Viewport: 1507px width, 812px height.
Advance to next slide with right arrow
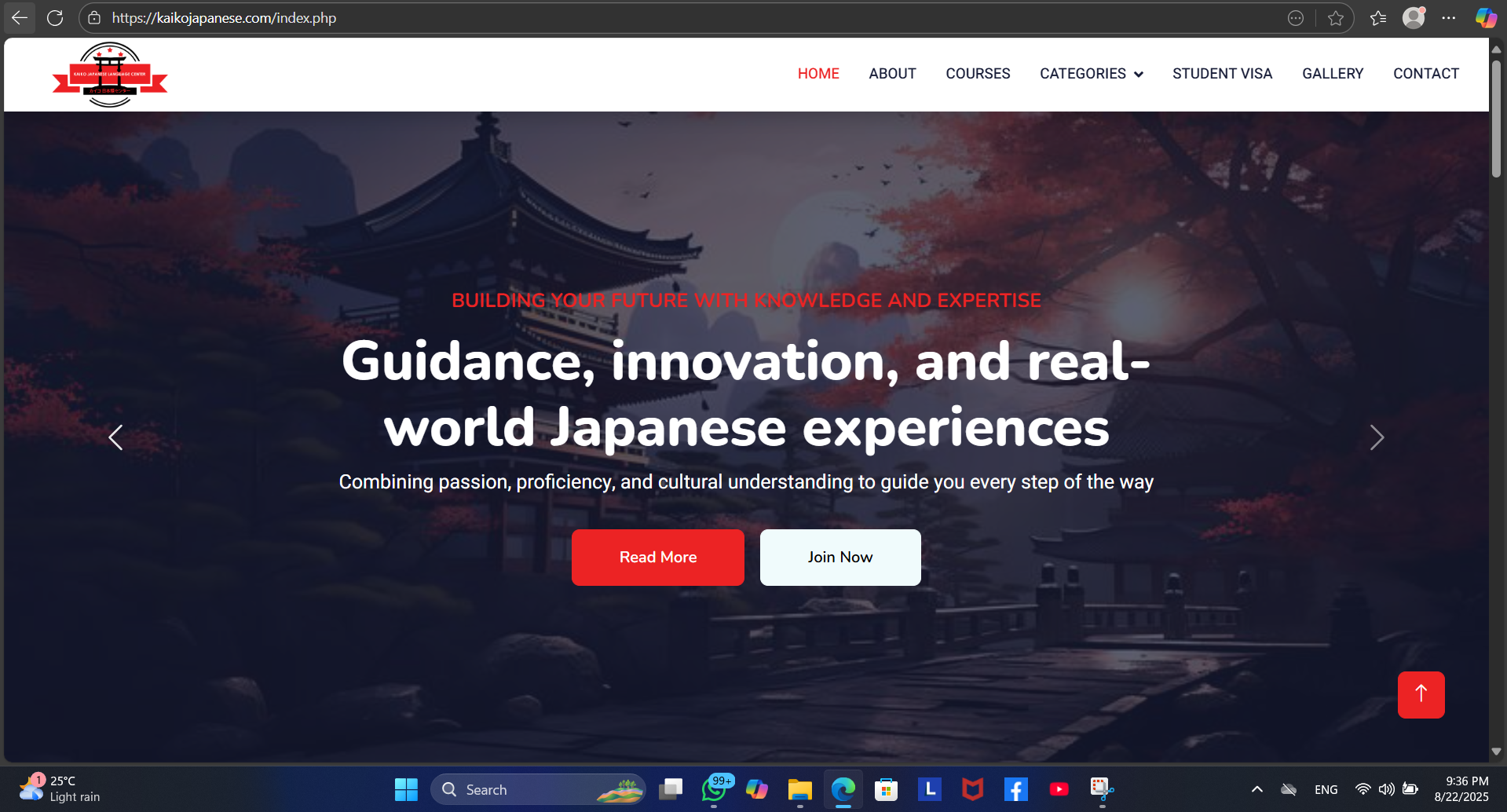click(1376, 437)
